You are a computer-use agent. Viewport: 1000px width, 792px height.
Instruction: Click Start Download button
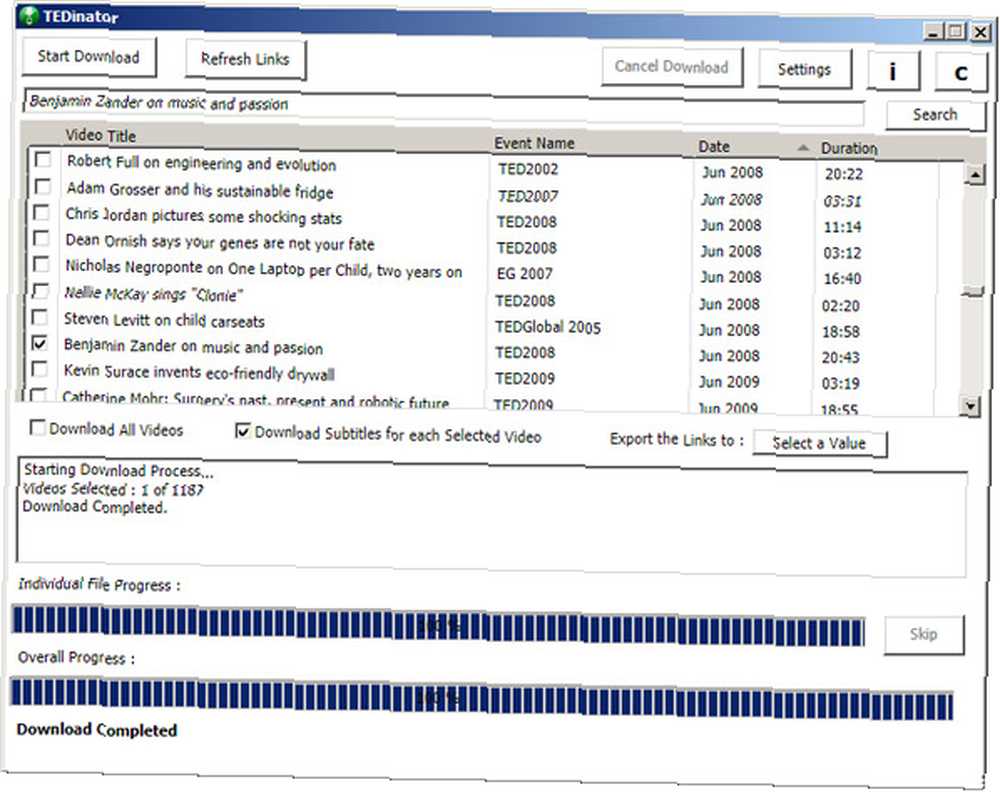89,57
